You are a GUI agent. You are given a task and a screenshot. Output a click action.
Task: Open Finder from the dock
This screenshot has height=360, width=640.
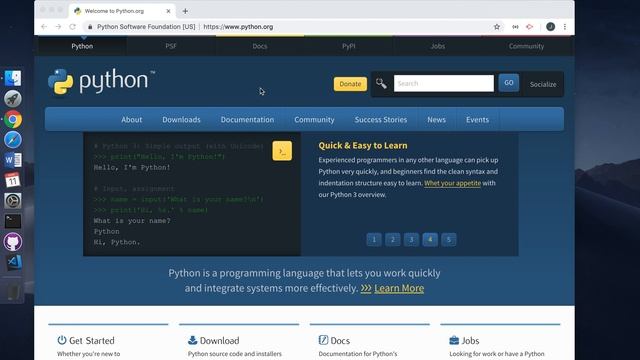click(13, 78)
